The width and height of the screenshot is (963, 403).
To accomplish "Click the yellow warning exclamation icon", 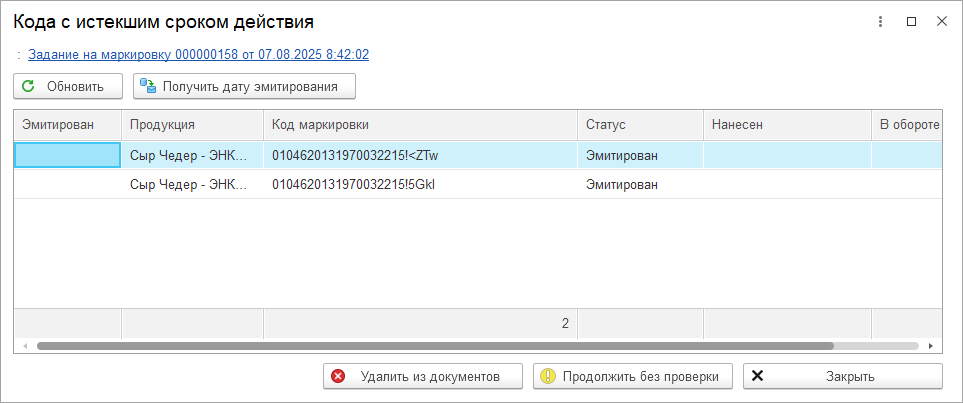I will 547,376.
